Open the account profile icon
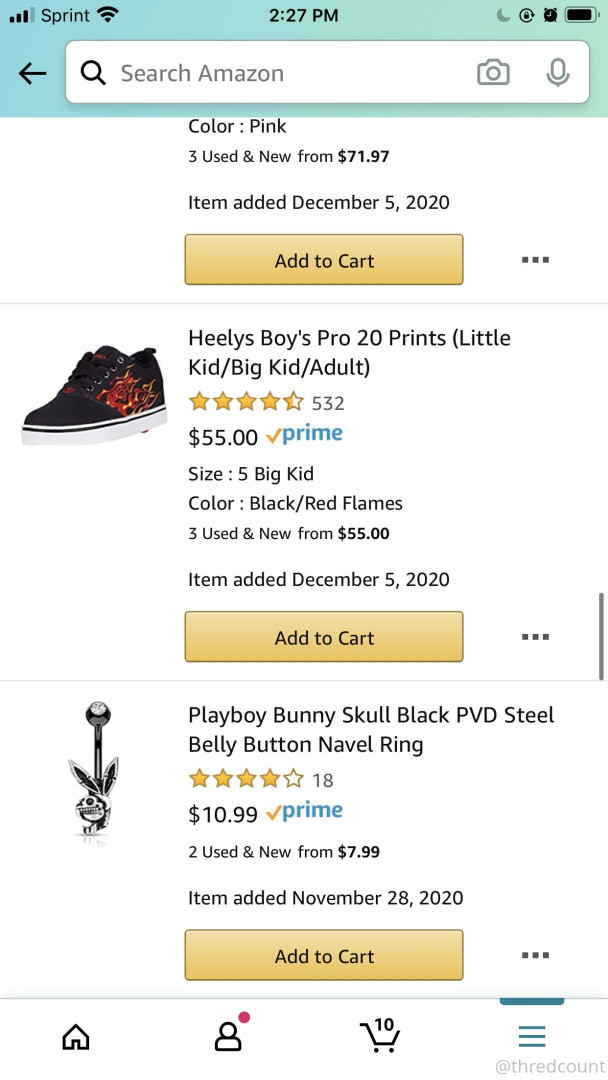This screenshot has height=1080, width=608. click(228, 1036)
